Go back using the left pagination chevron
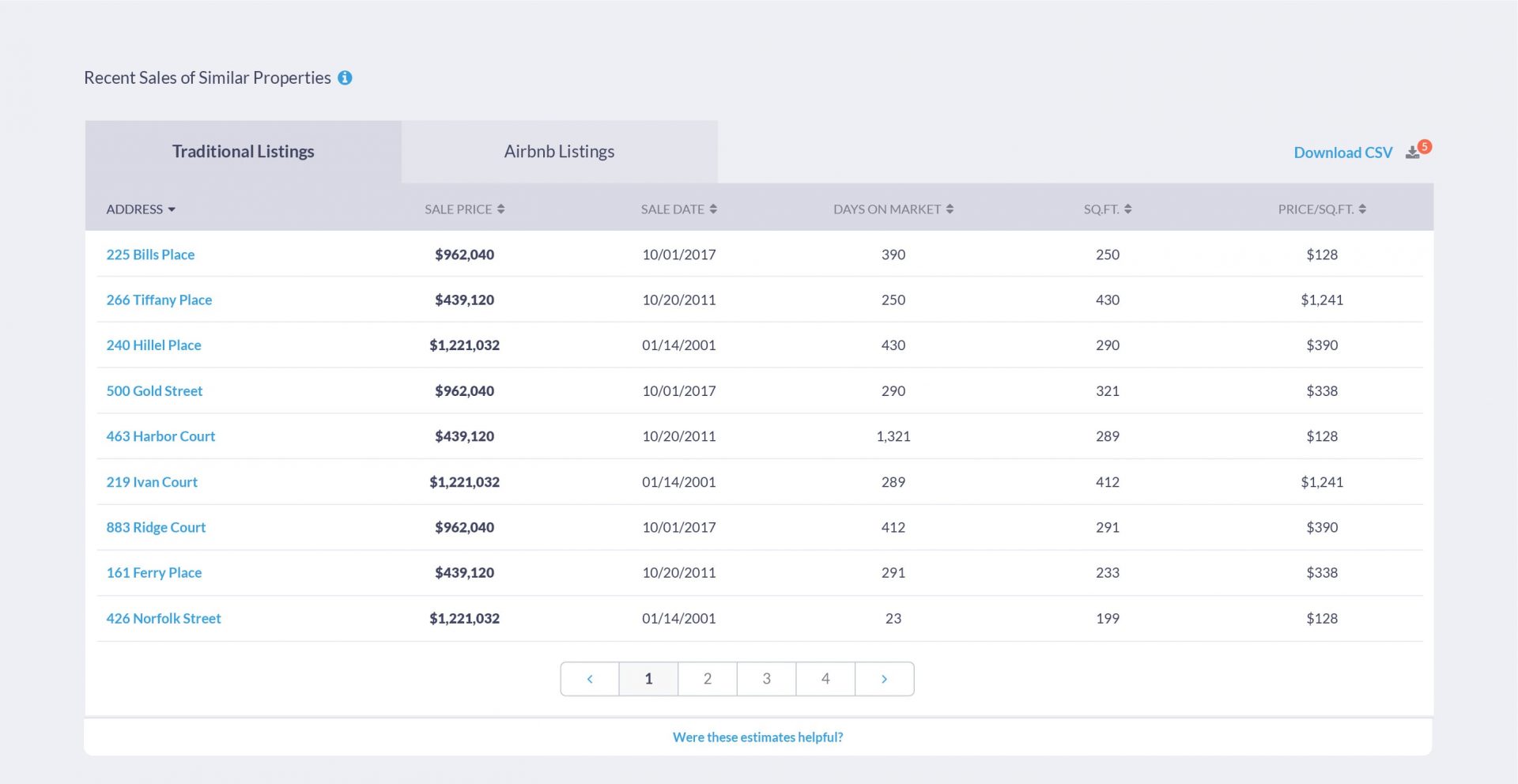 589,678
